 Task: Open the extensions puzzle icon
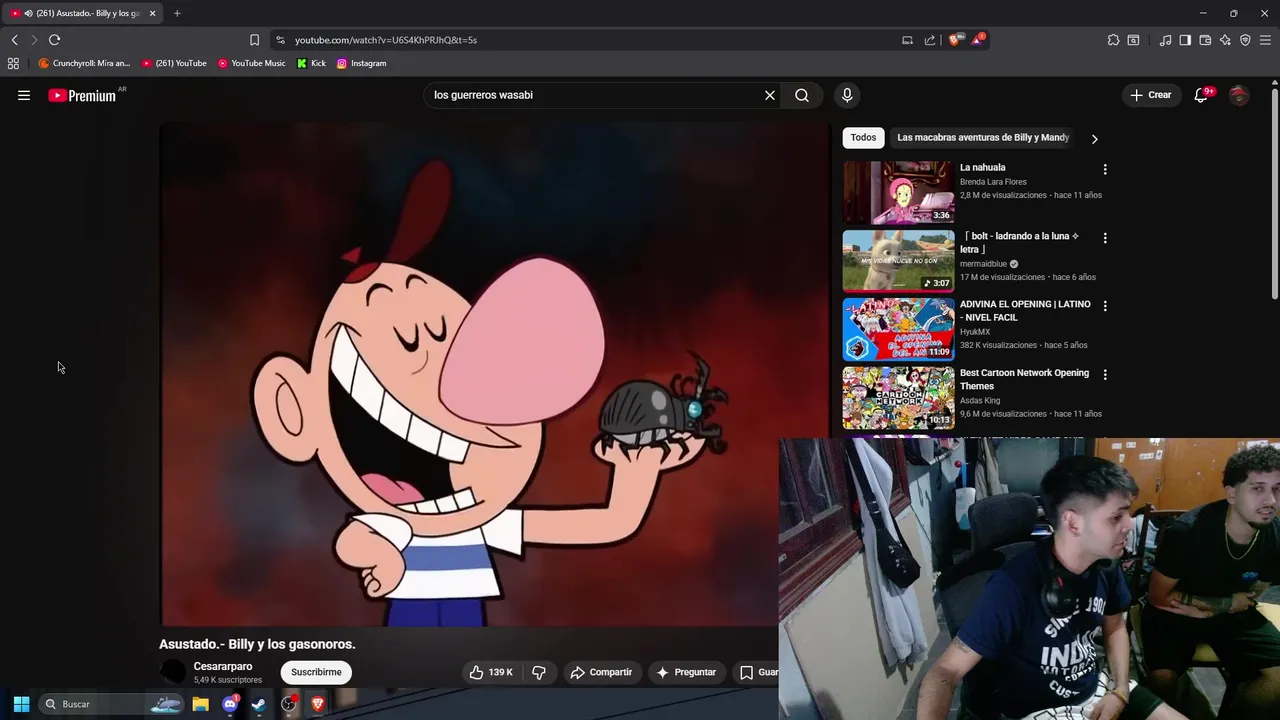[1113, 40]
